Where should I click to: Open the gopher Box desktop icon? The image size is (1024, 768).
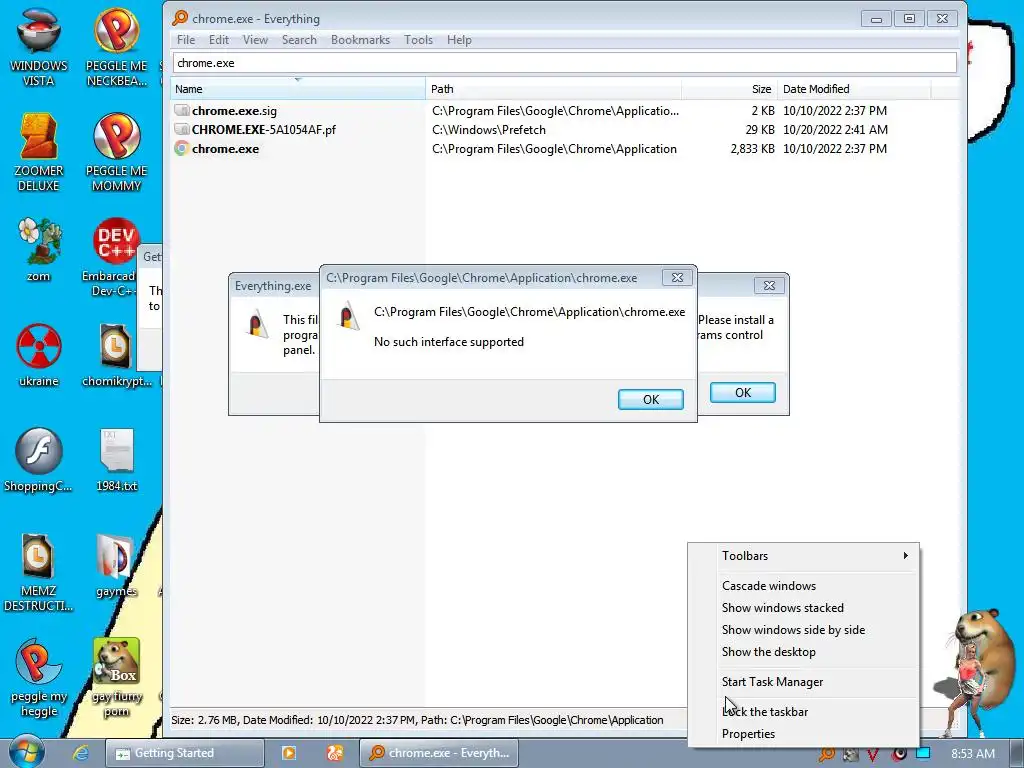point(116,678)
